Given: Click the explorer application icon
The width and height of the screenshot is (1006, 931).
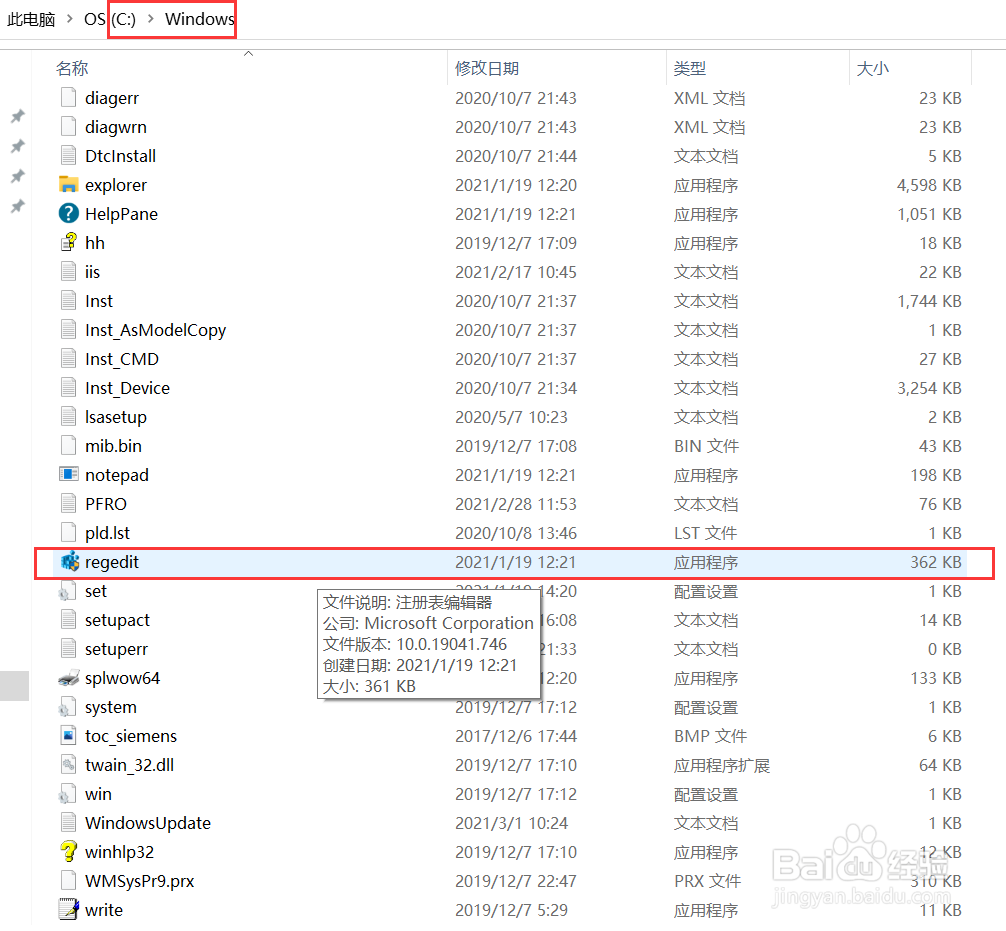Looking at the screenshot, I should coord(69,185).
